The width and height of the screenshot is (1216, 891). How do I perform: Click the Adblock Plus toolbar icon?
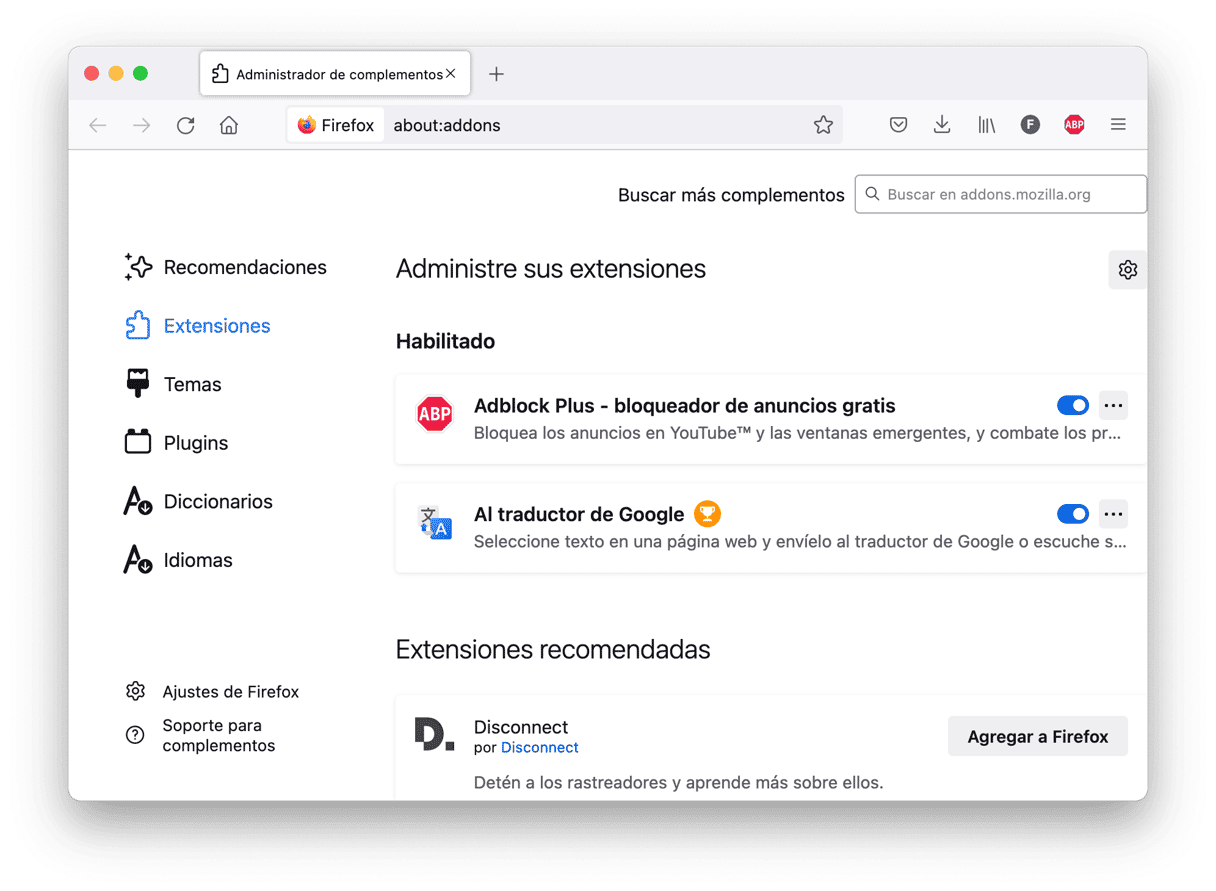click(1074, 125)
